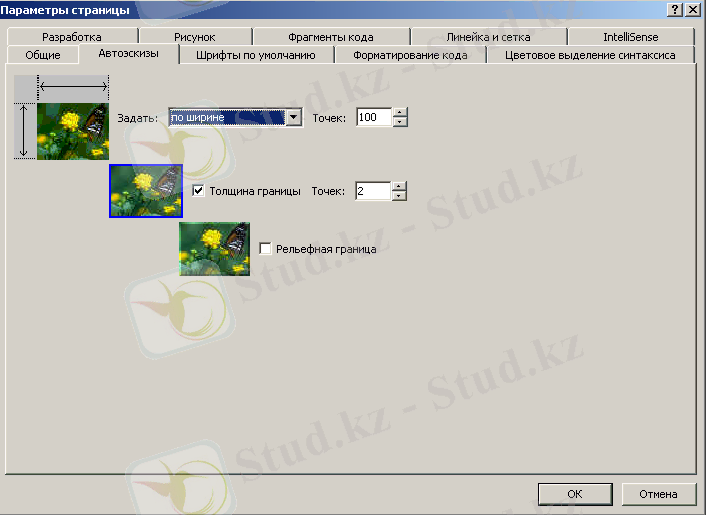Screen dimensions: 706x515
Task: Select the Автоэскизы tab
Action: 129,54
